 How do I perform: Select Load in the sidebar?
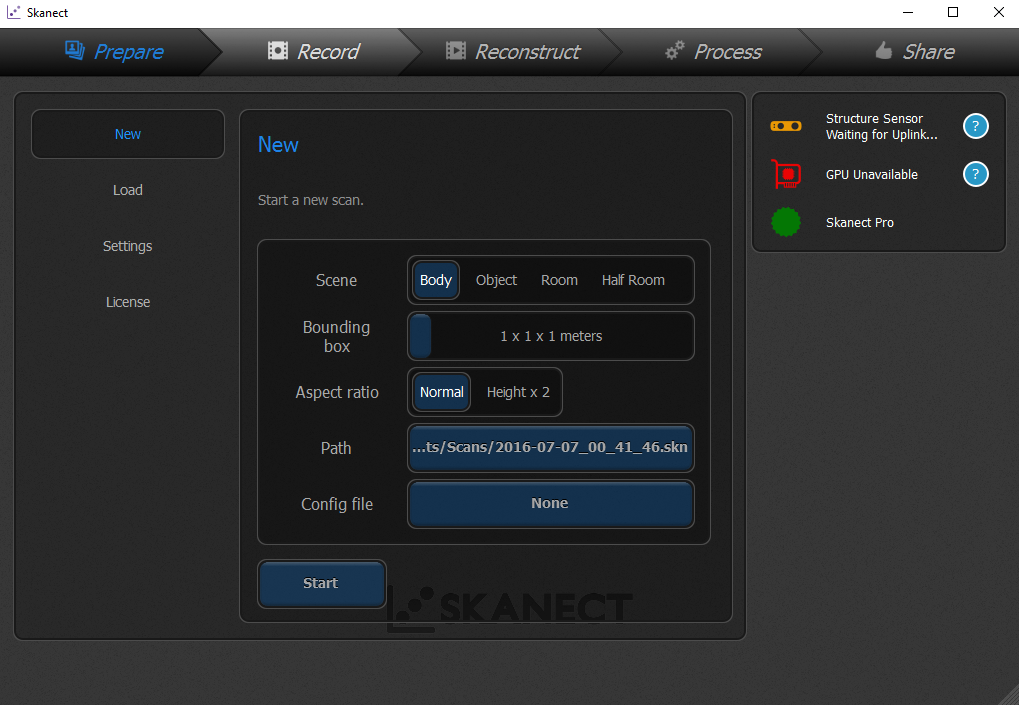tap(128, 190)
